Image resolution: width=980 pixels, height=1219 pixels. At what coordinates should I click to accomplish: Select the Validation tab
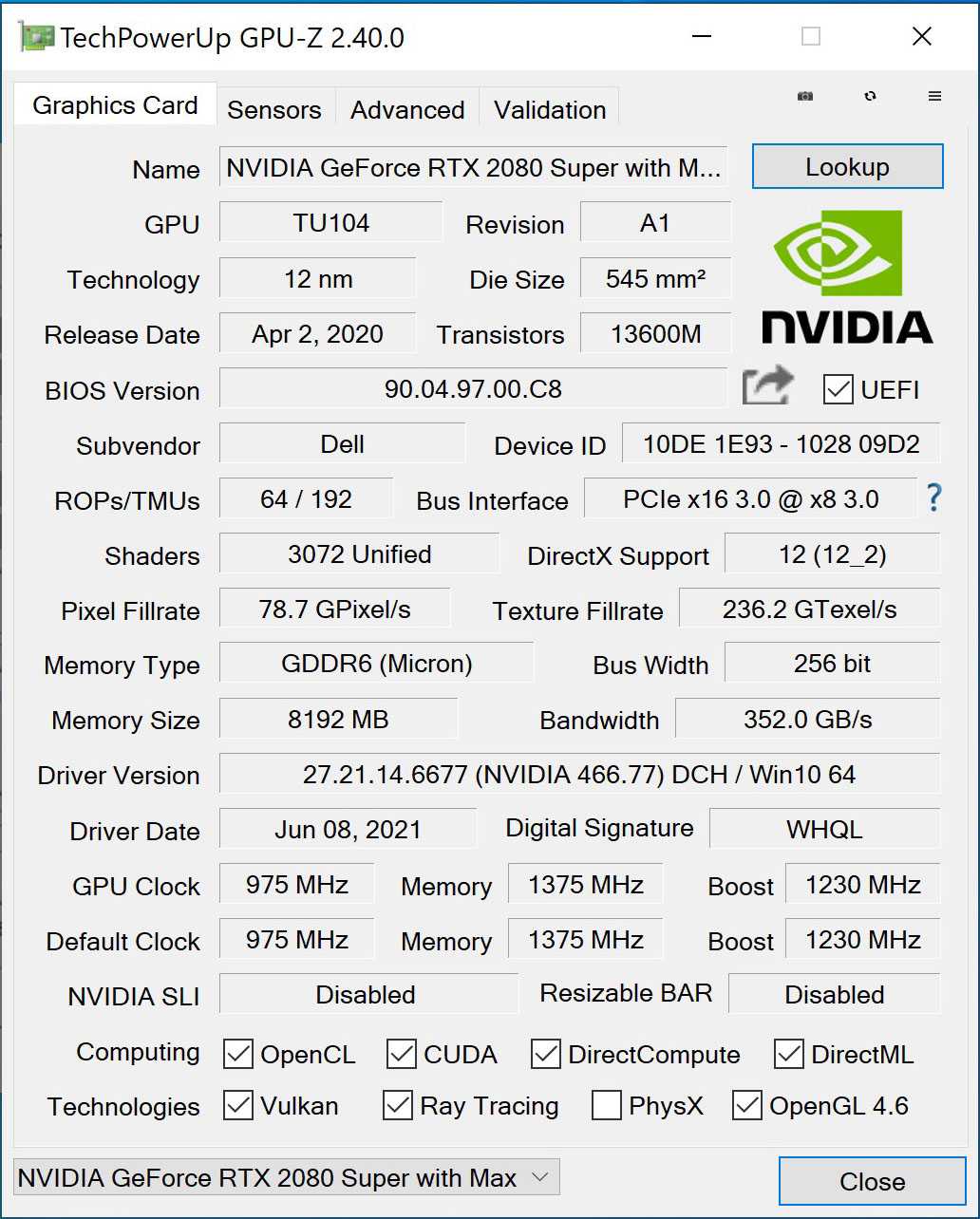coord(550,110)
